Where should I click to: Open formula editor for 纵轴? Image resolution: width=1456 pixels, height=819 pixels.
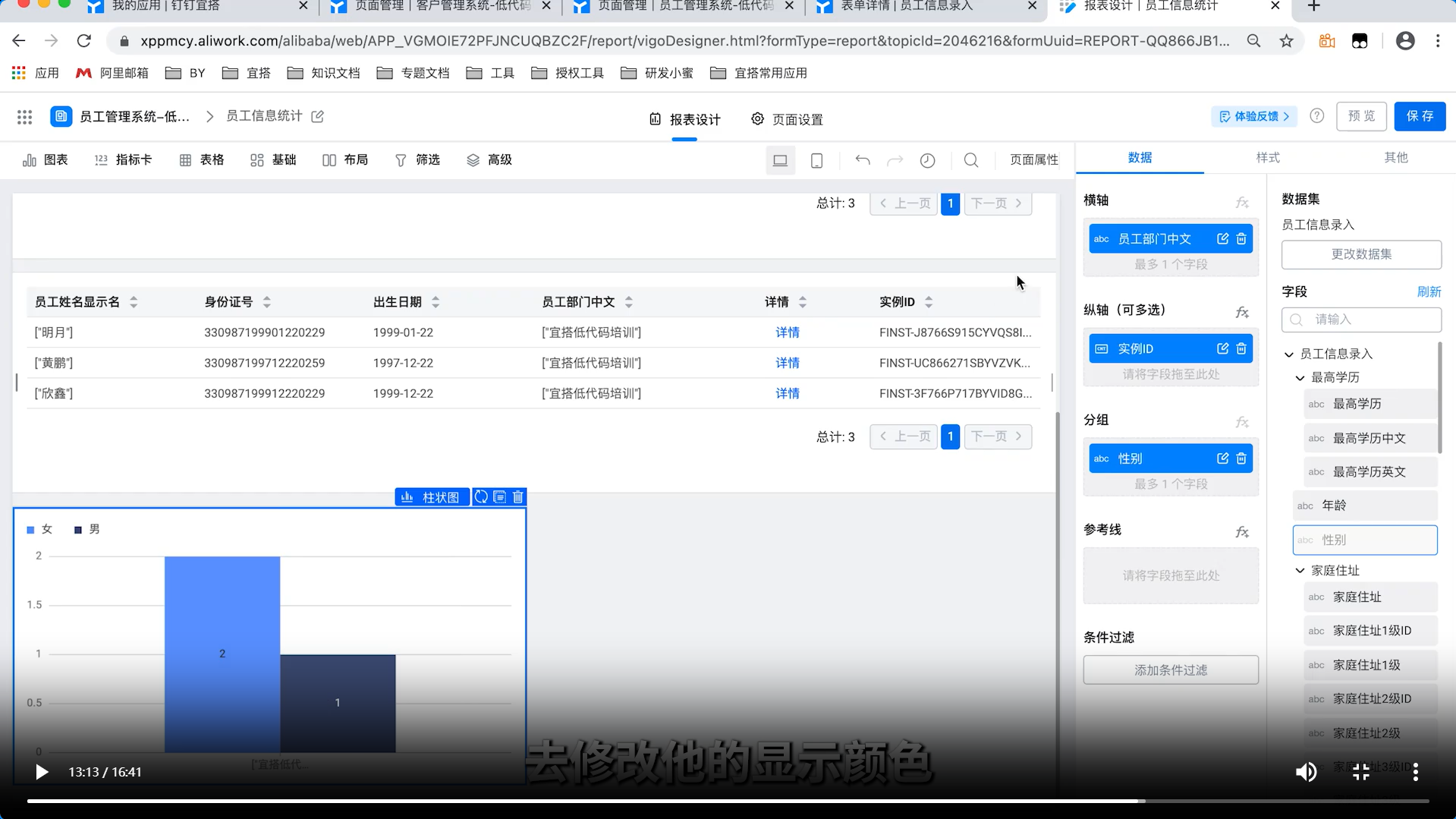point(1241,312)
